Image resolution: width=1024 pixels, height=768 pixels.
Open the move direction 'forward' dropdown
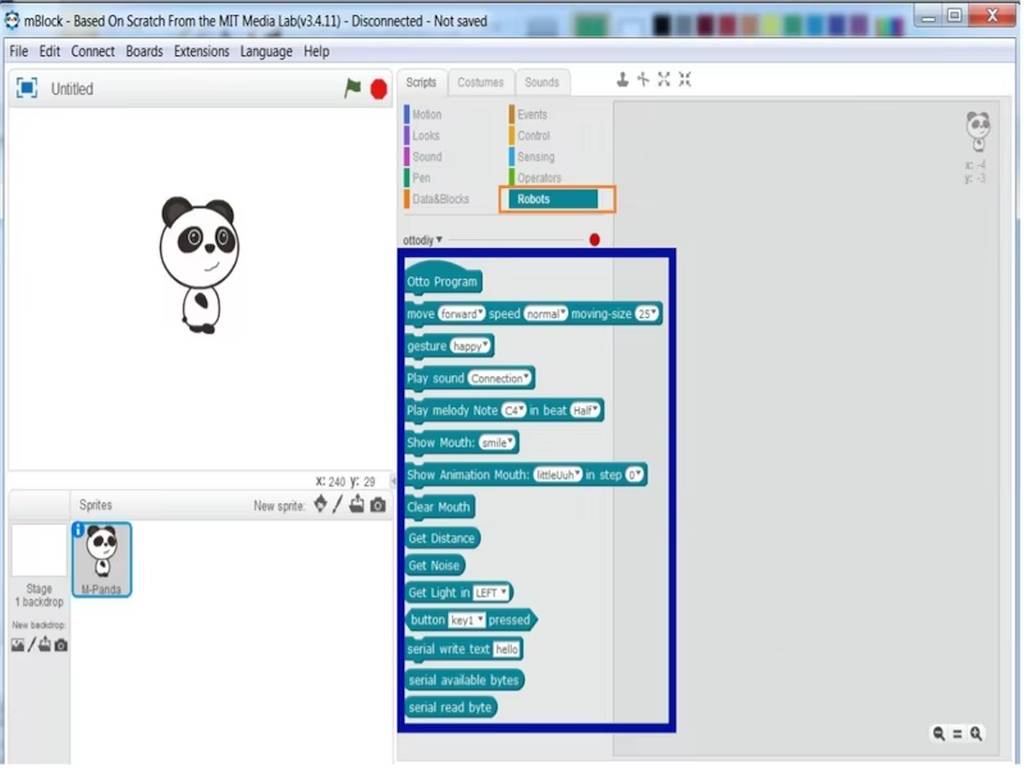(x=461, y=314)
